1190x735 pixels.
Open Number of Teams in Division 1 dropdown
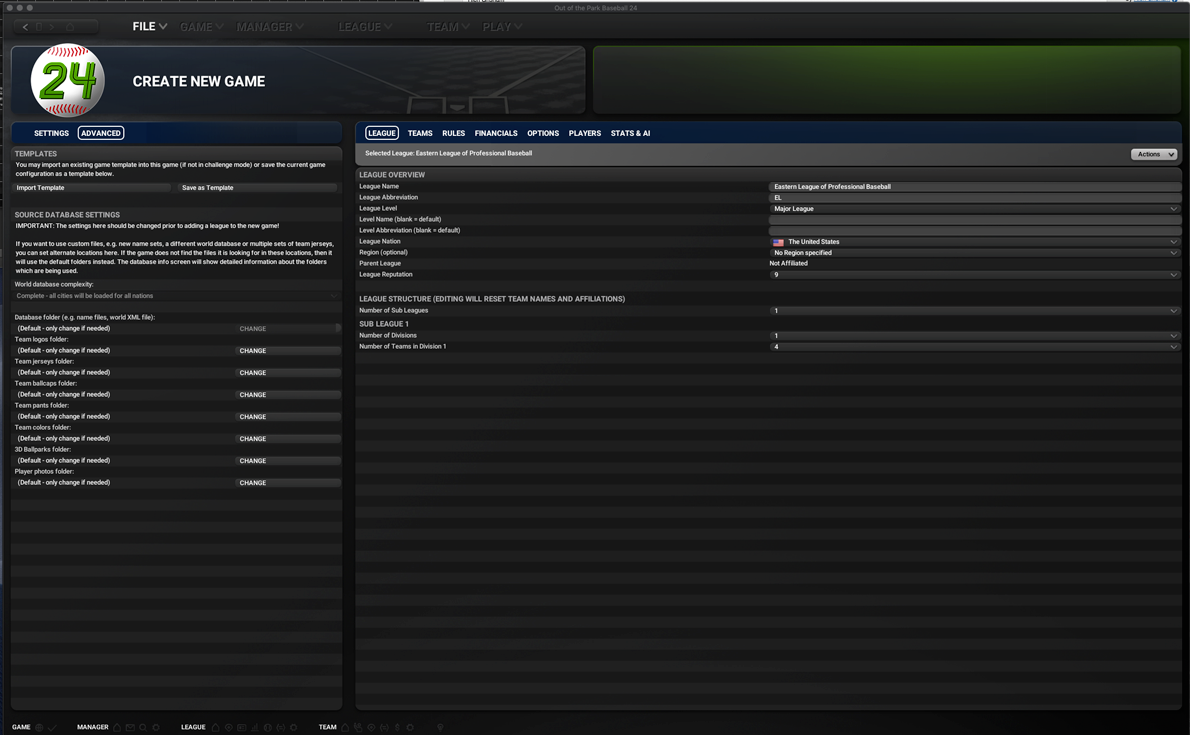click(974, 346)
